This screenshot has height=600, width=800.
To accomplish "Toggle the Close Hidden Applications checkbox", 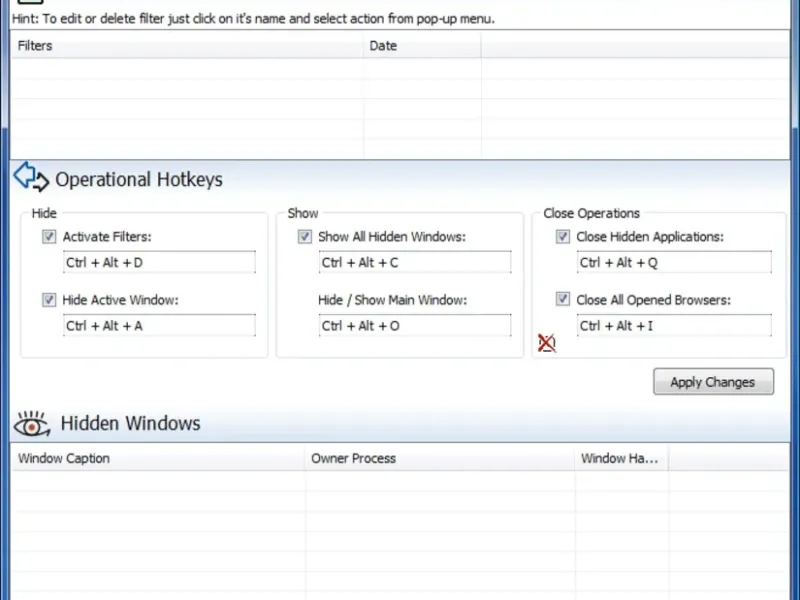I will coord(563,237).
